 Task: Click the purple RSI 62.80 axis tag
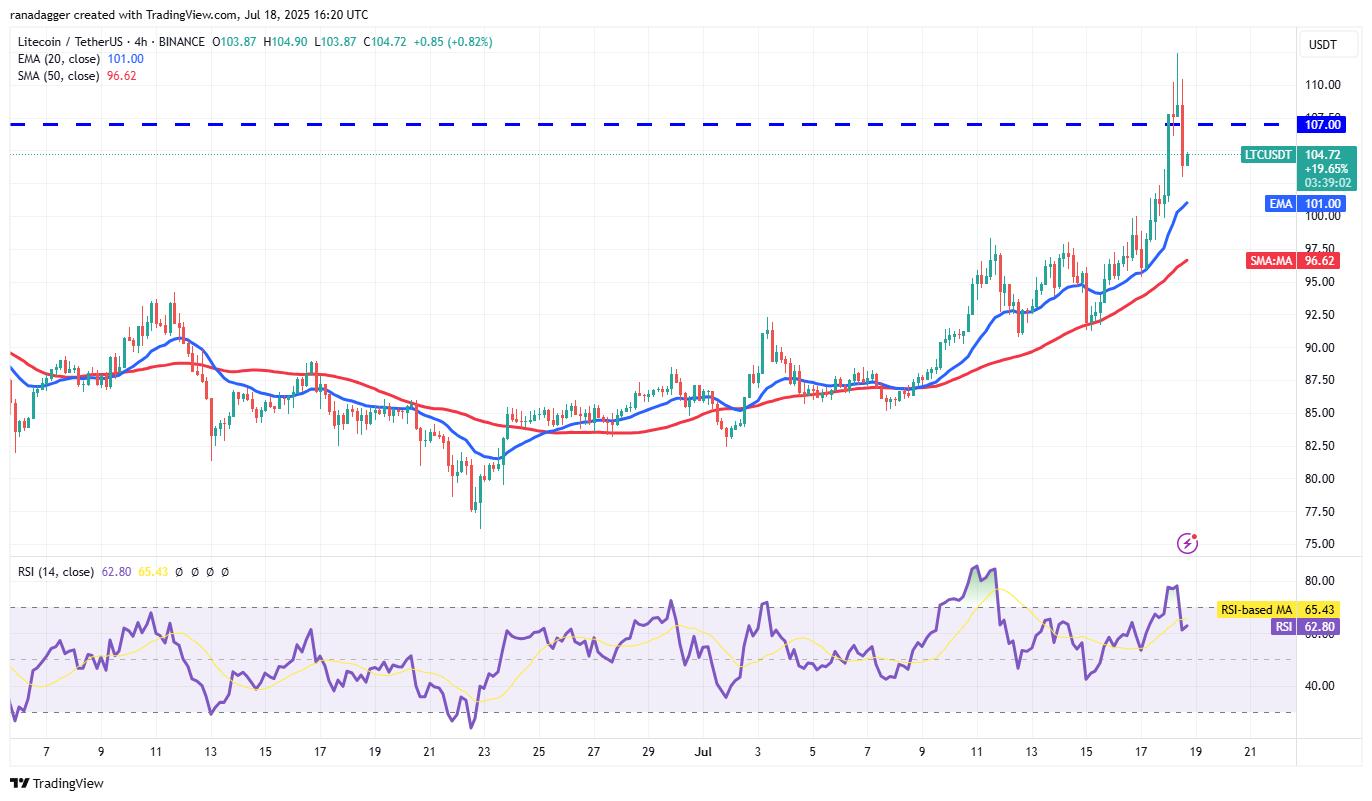(x=1281, y=627)
